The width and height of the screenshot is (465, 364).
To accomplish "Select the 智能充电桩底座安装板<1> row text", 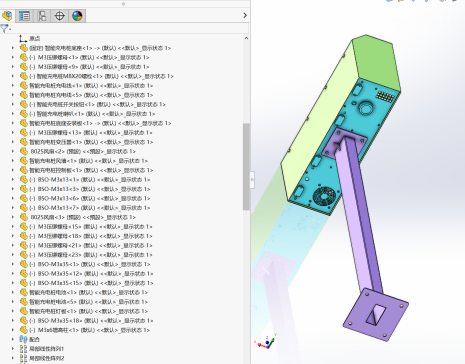I will coord(100,123).
